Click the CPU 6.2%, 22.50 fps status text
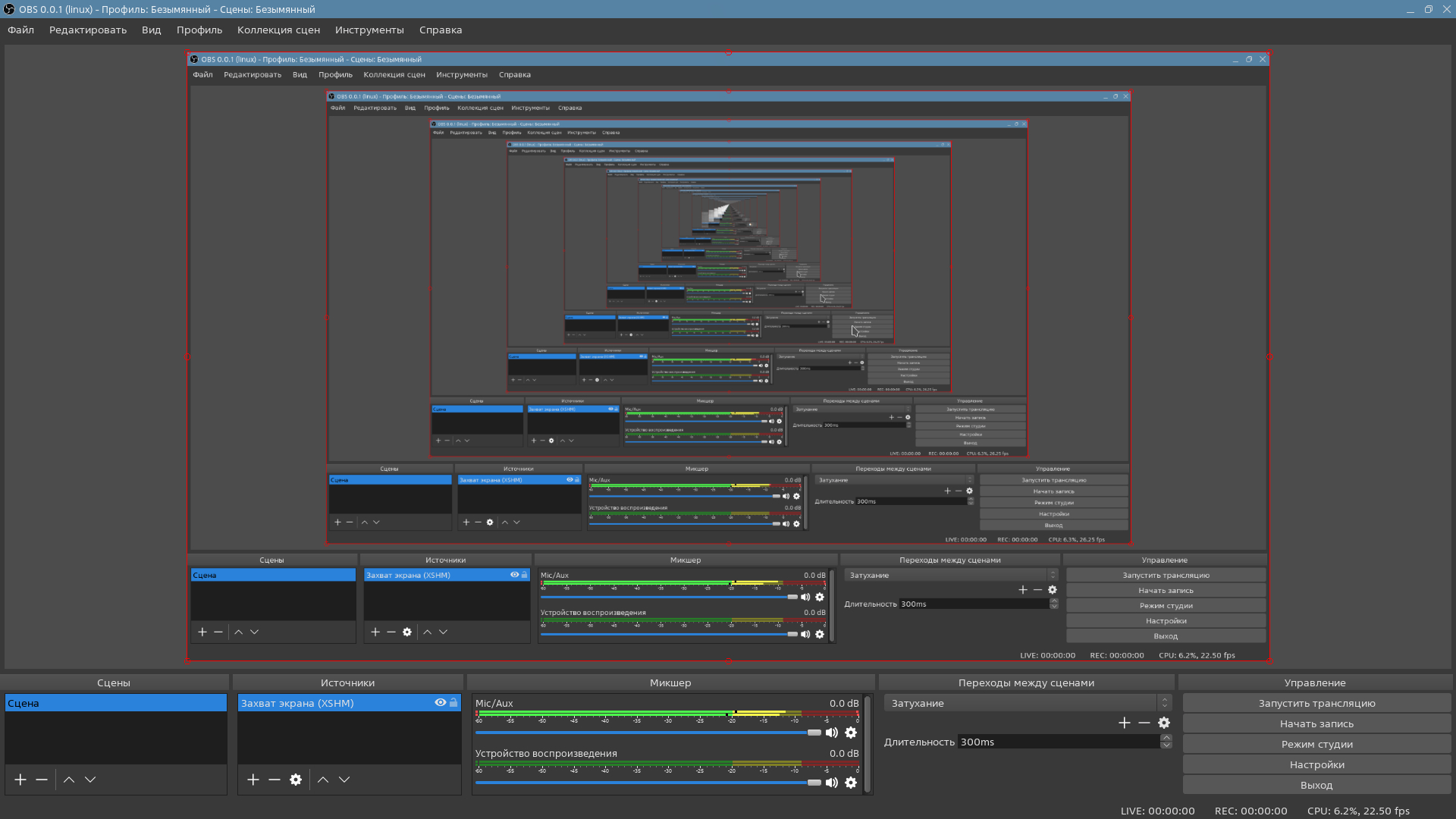1456x819 pixels. tap(1358, 811)
